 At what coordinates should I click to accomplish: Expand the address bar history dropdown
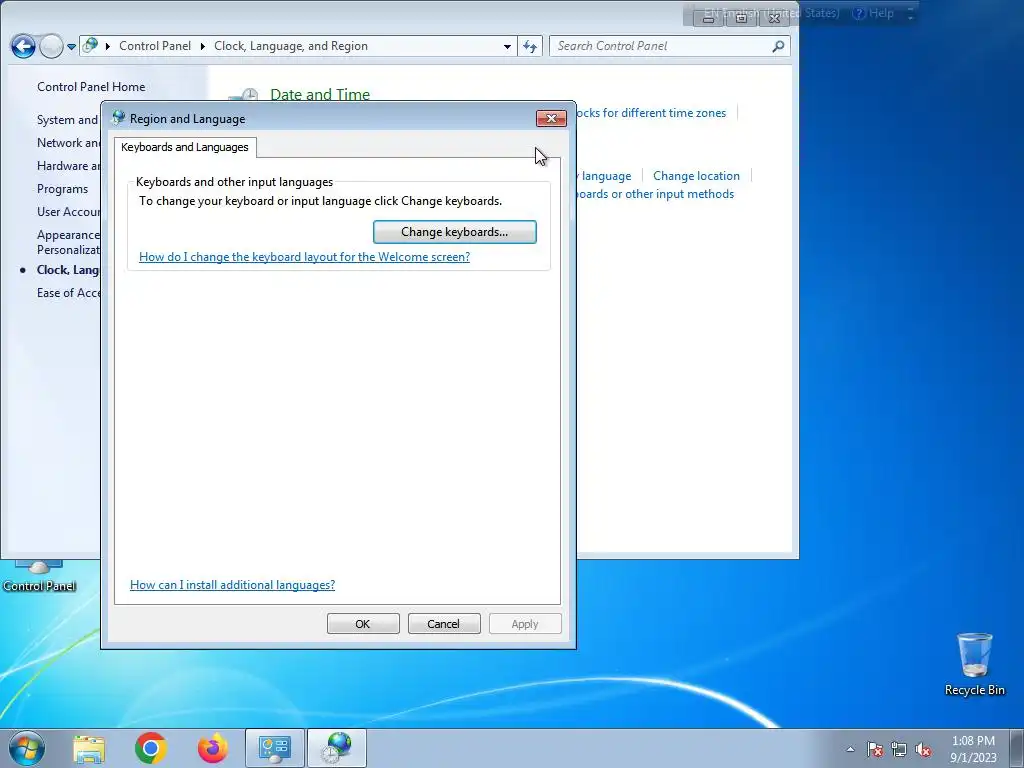pos(507,46)
